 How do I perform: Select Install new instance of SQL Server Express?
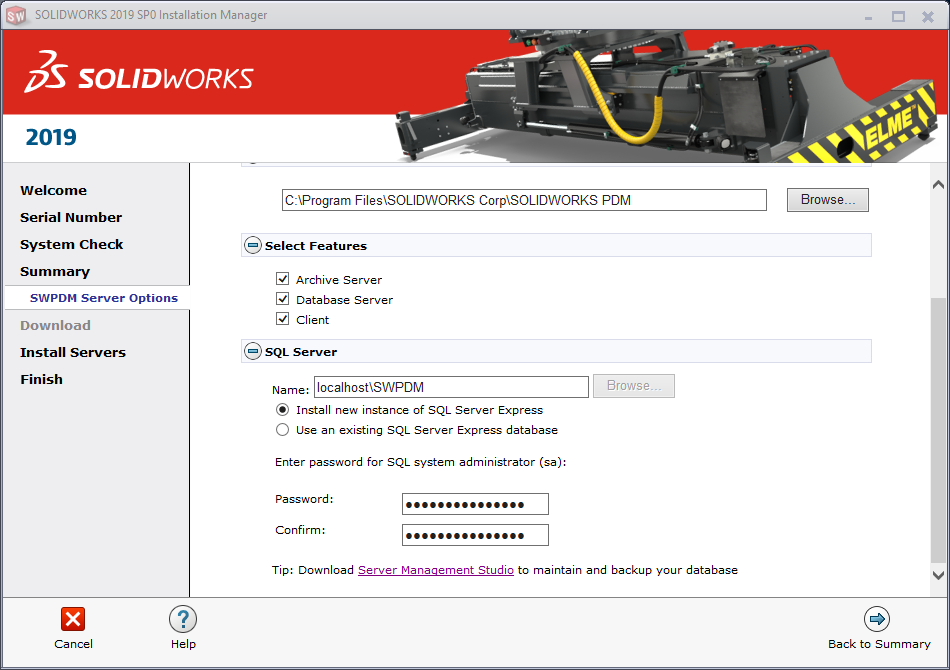pyautogui.click(x=282, y=410)
